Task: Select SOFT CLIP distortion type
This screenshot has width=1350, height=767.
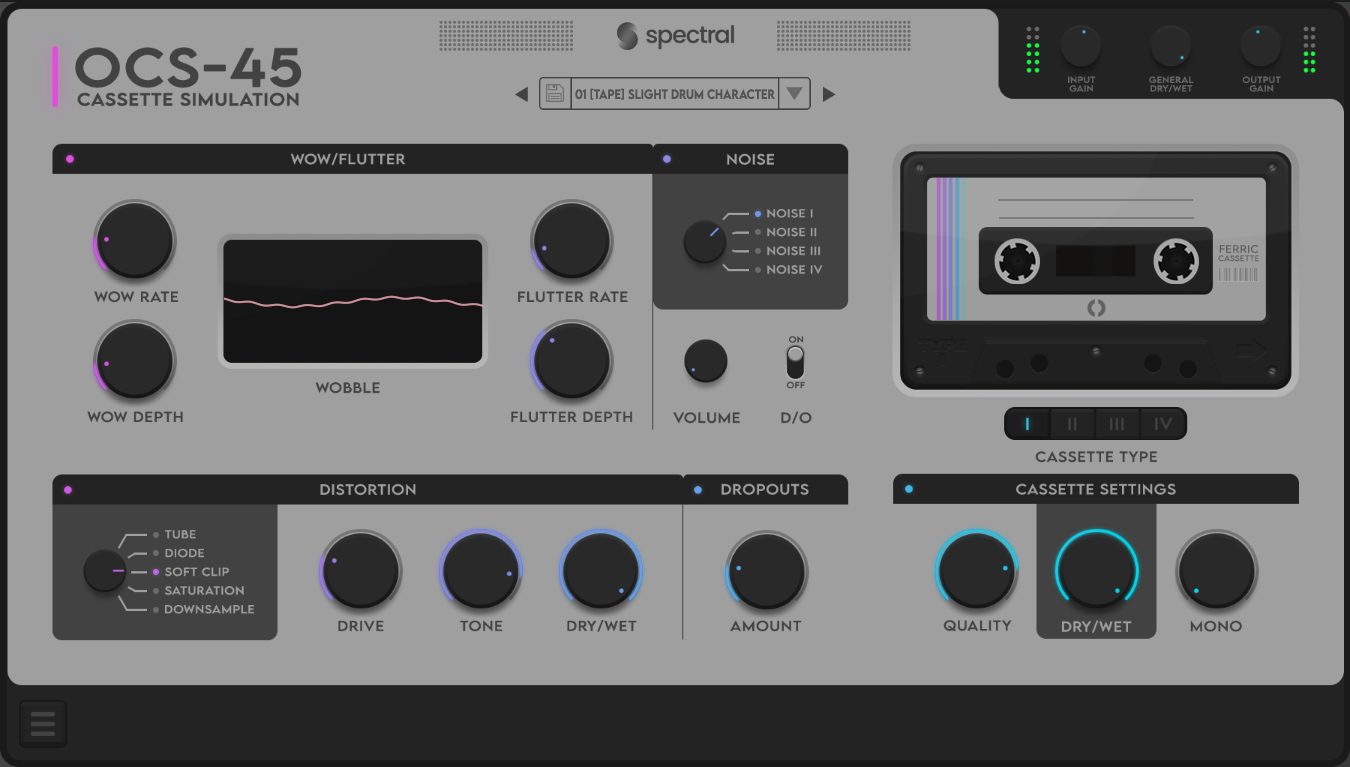Action: tap(190, 572)
